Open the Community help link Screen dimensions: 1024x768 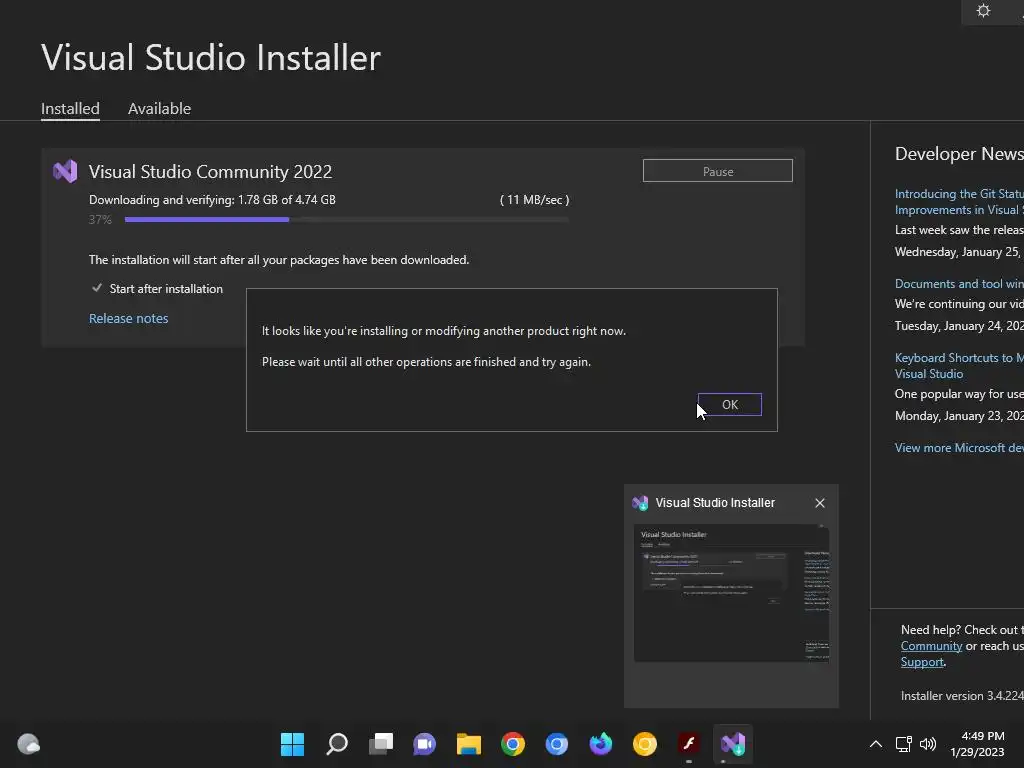[x=931, y=646]
